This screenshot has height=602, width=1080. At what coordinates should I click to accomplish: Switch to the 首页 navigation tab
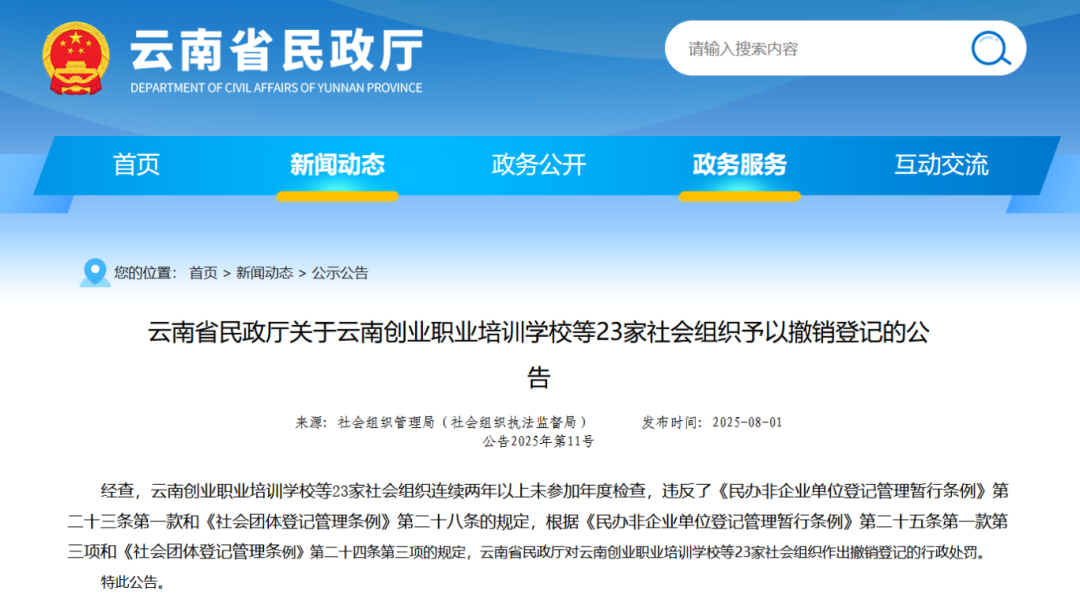coord(136,164)
